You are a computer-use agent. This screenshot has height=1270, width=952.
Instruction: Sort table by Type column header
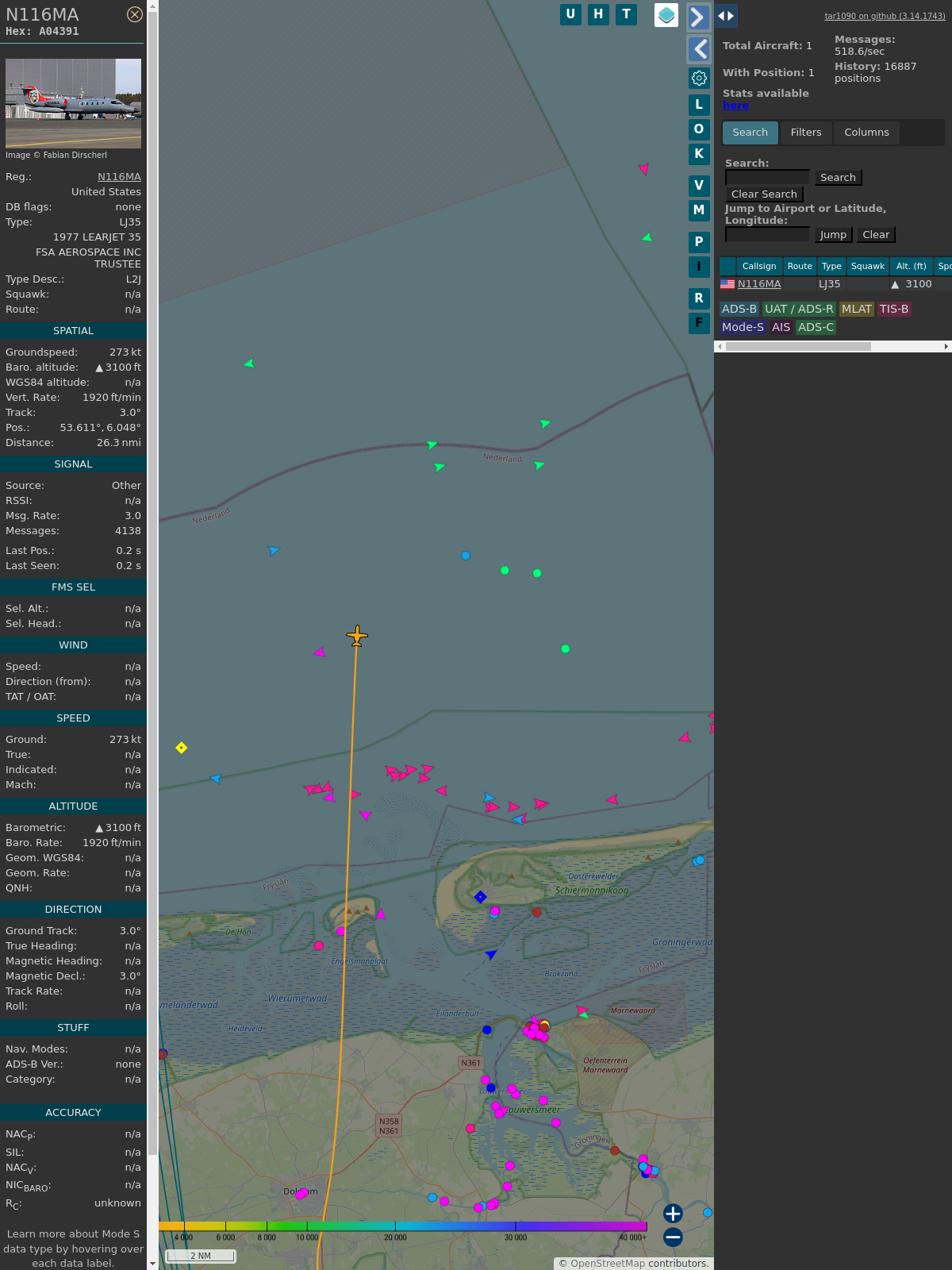(831, 267)
